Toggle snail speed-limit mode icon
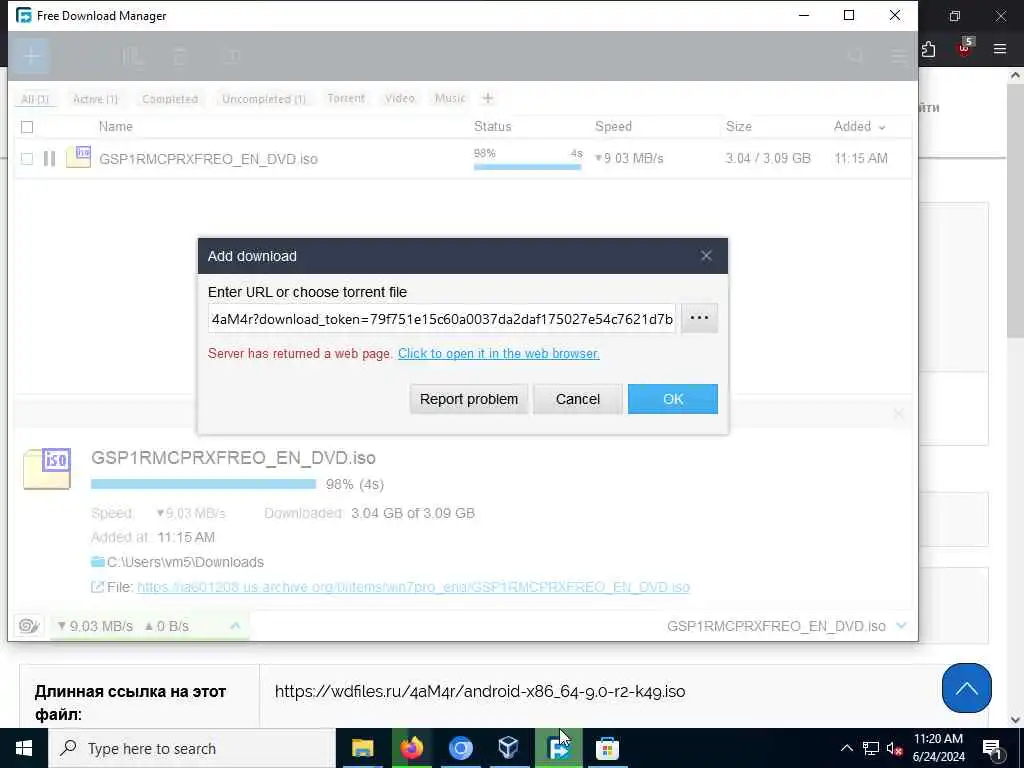Image resolution: width=1024 pixels, height=768 pixels. tap(29, 626)
